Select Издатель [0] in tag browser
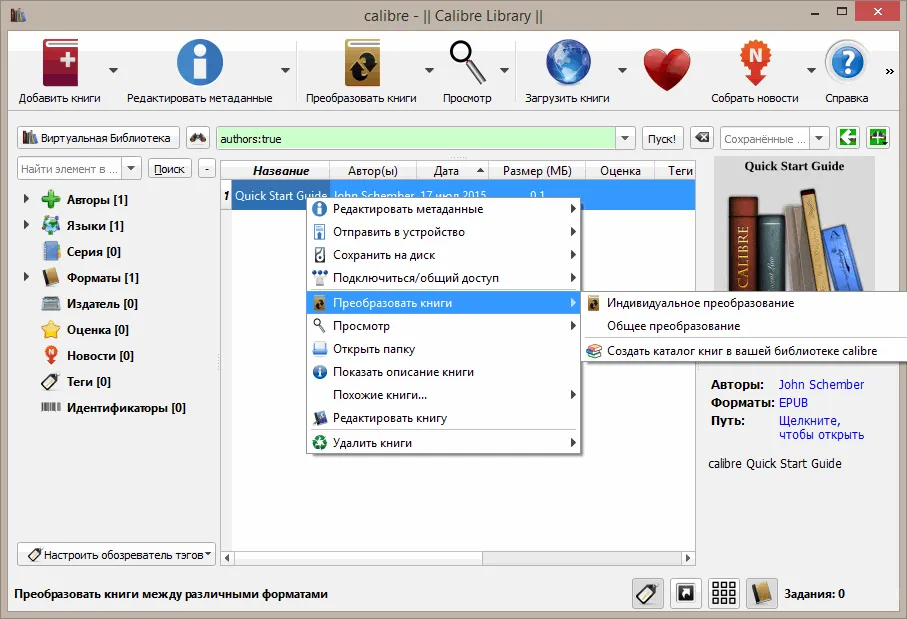The image size is (907, 619). 90,304
